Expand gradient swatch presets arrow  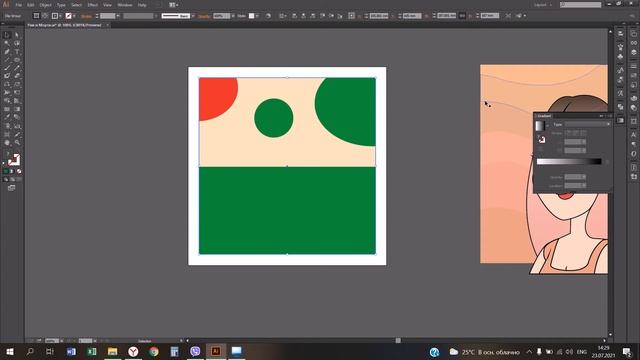pyautogui.click(x=547, y=126)
